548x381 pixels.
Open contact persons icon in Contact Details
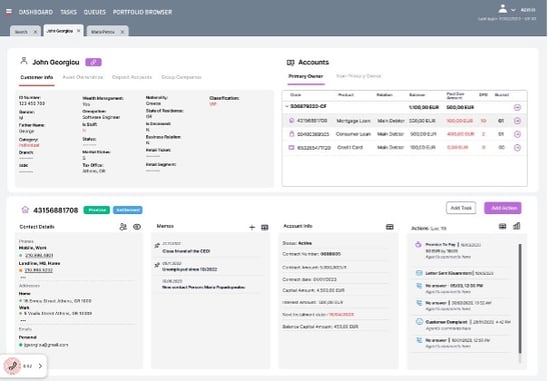pyautogui.click(x=123, y=227)
